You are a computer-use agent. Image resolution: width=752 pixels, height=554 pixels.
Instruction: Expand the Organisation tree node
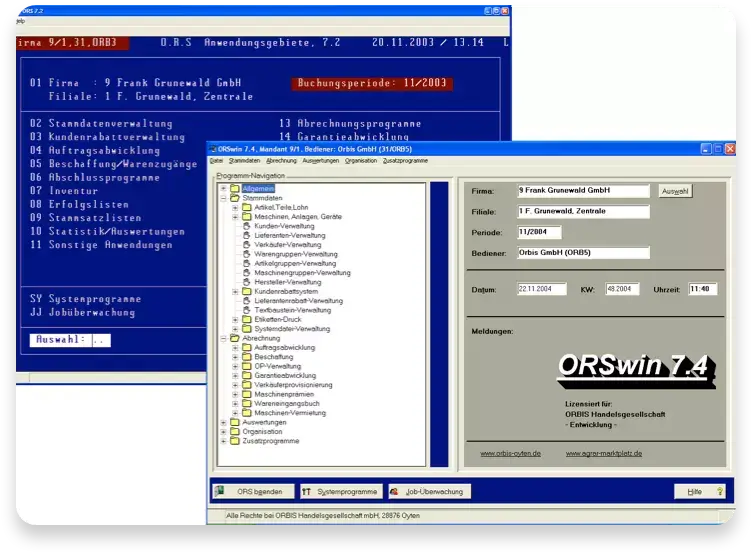point(223,432)
